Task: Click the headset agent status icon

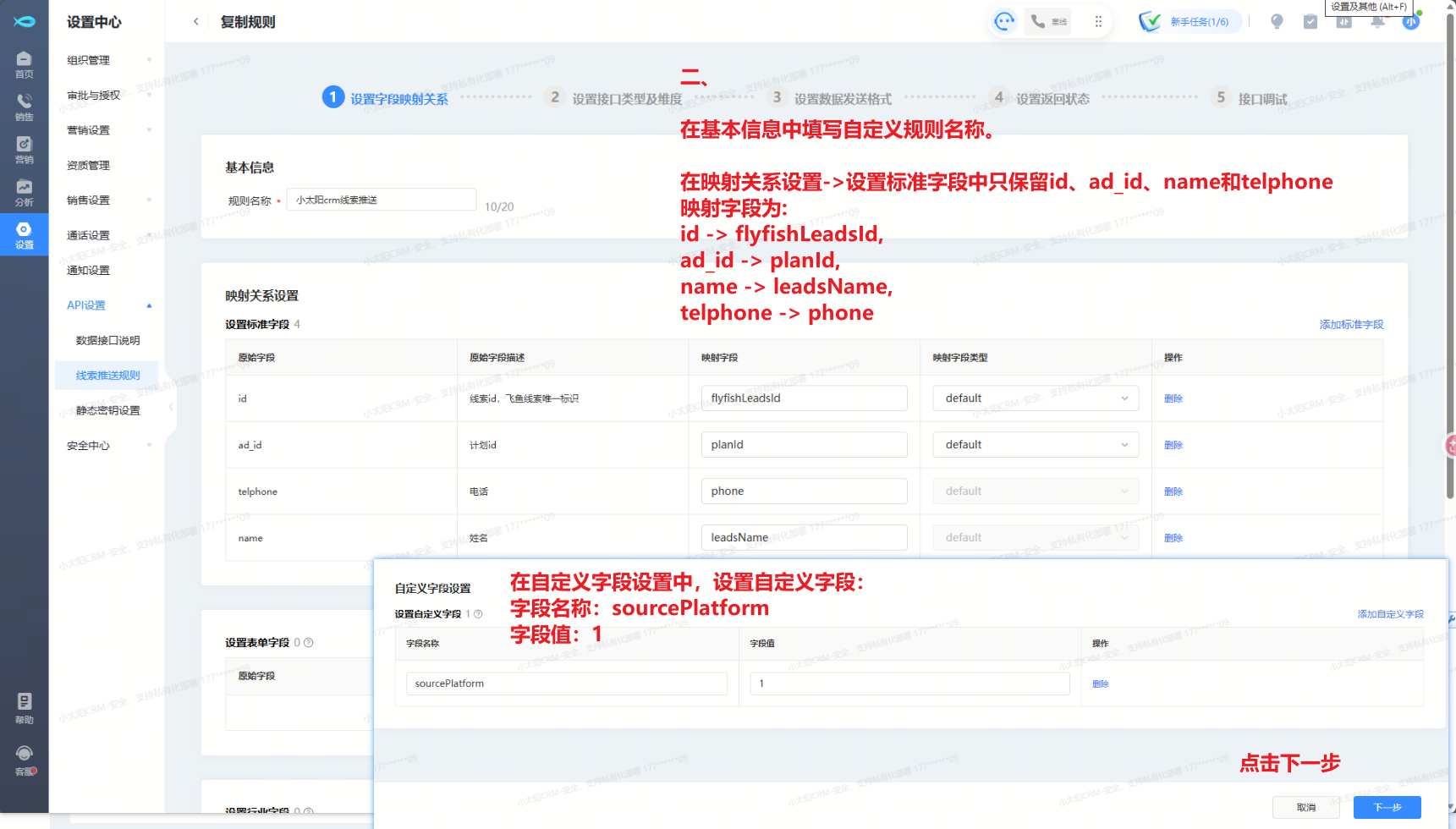Action: click(1004, 21)
